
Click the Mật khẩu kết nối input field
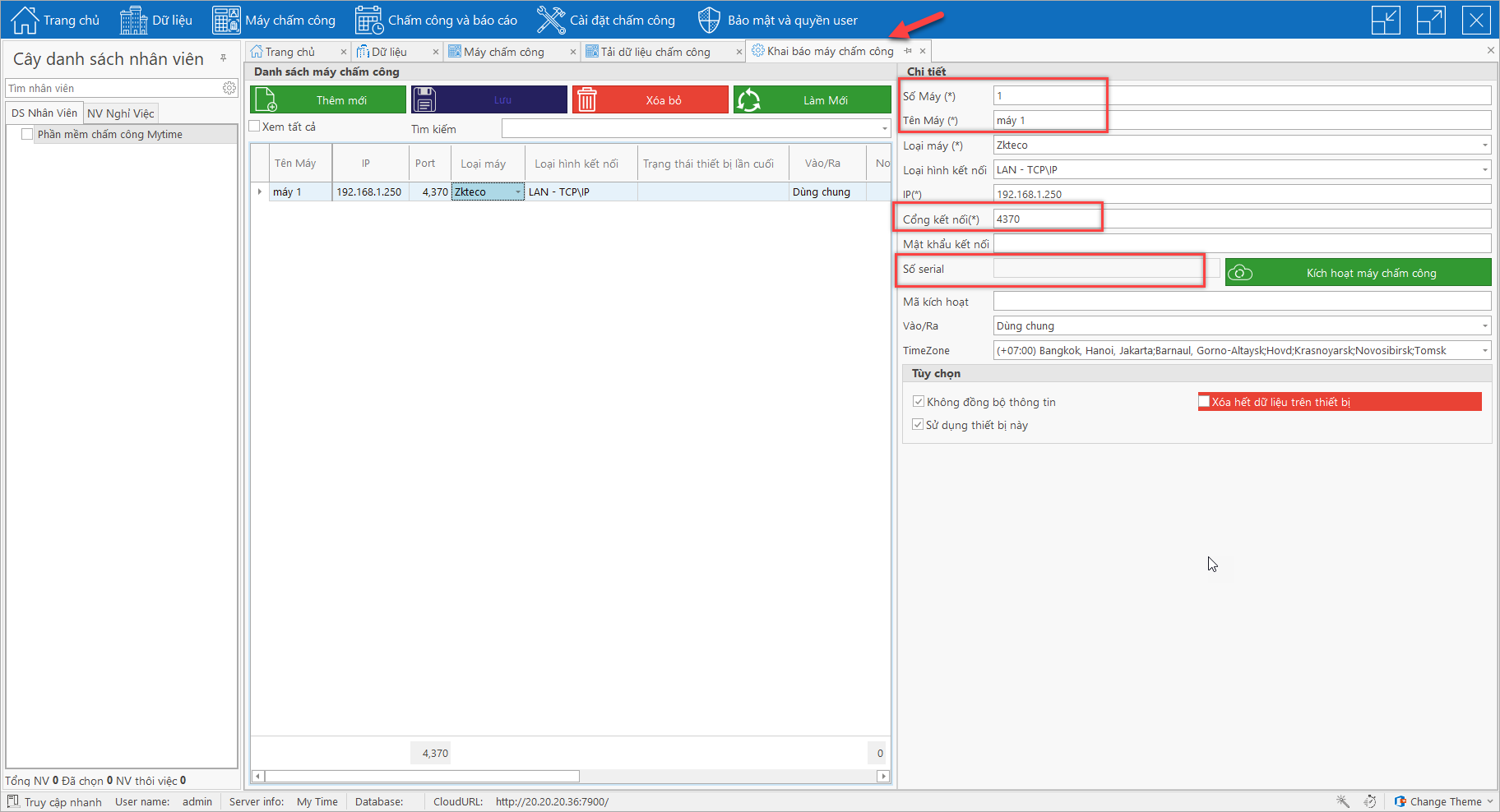point(1241,244)
